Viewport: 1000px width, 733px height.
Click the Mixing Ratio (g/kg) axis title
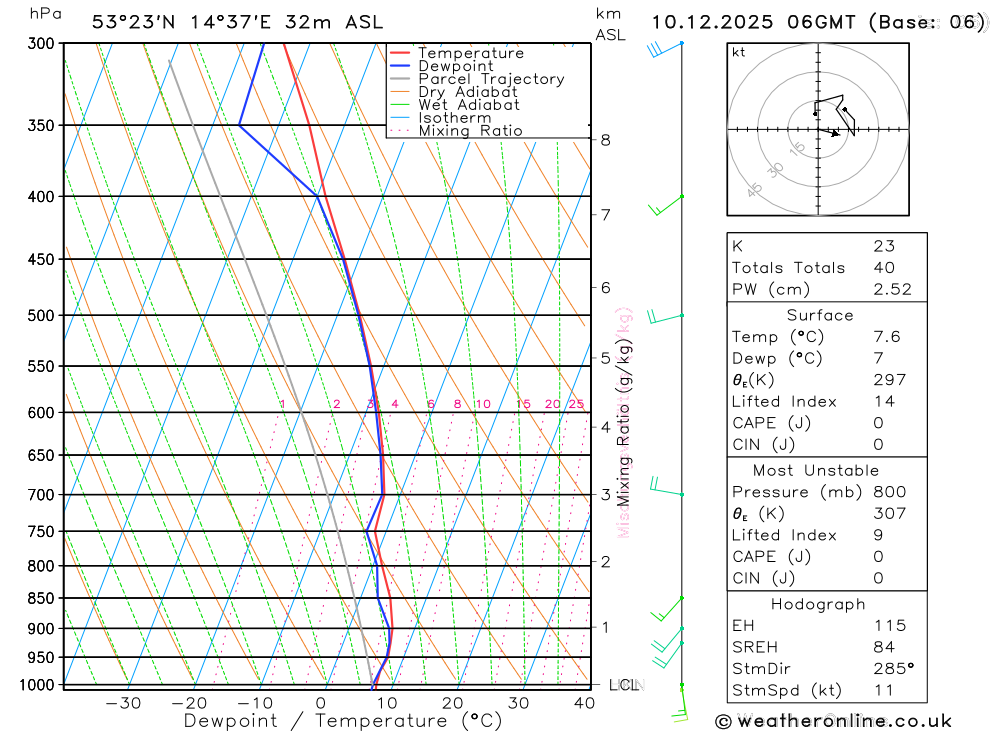point(623,424)
